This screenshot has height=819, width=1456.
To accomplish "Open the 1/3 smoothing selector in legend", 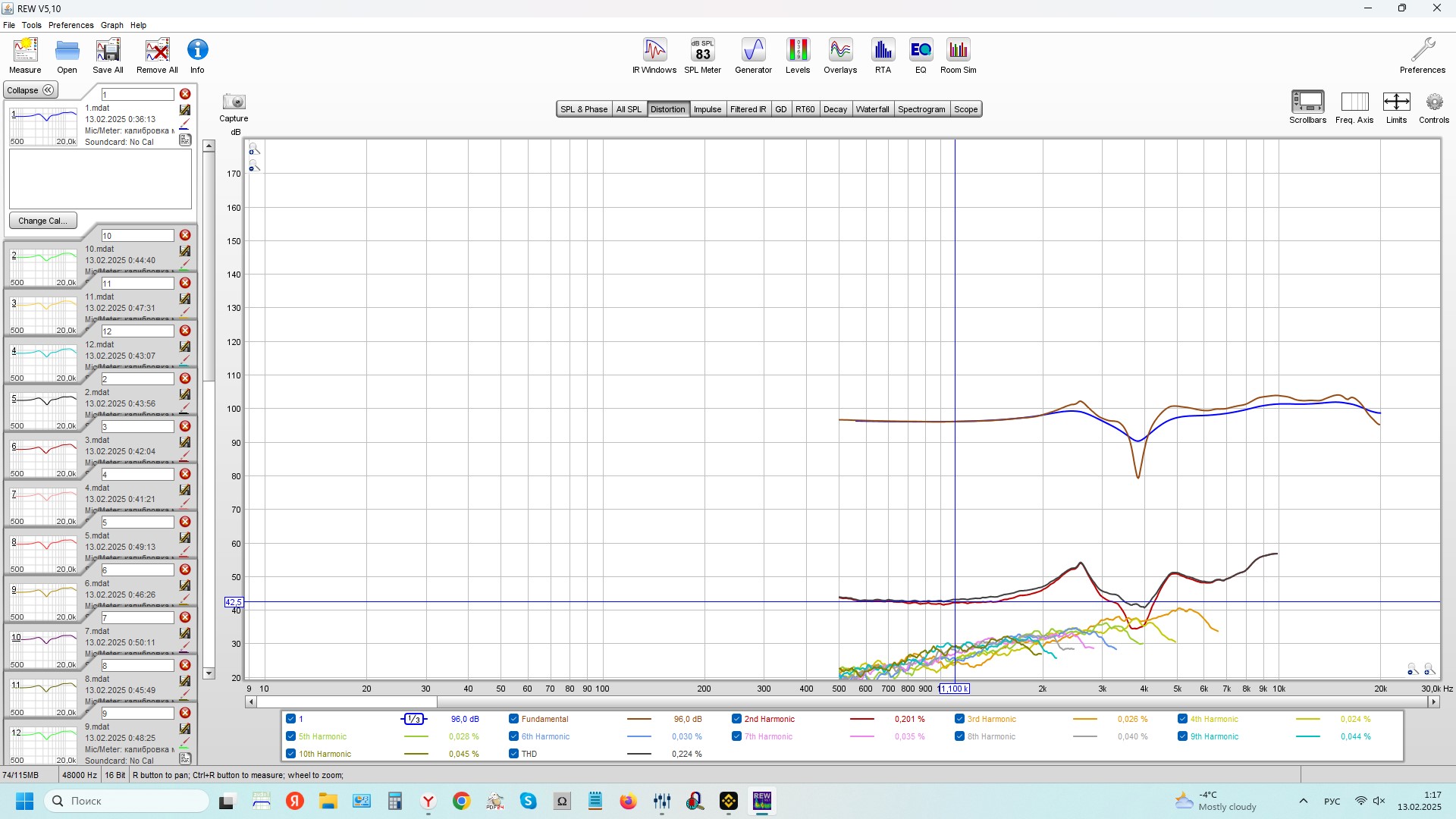I will [x=413, y=719].
